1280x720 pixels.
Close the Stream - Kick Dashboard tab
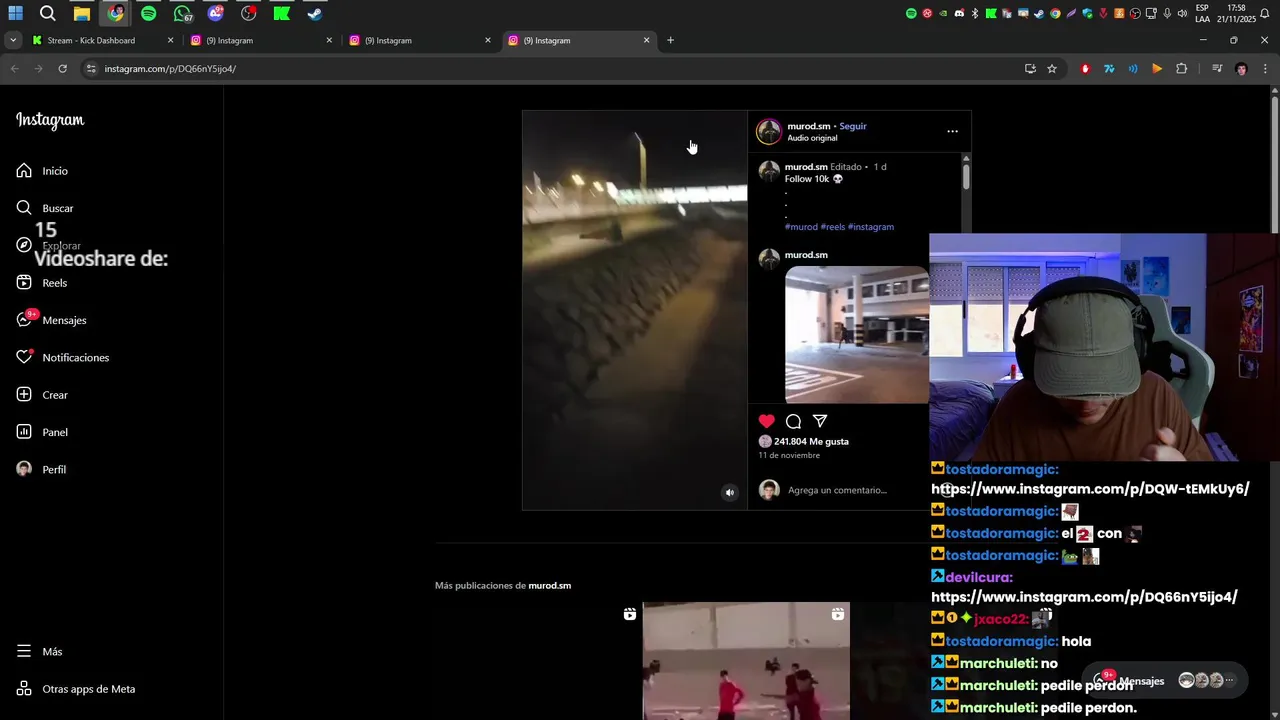tap(170, 40)
